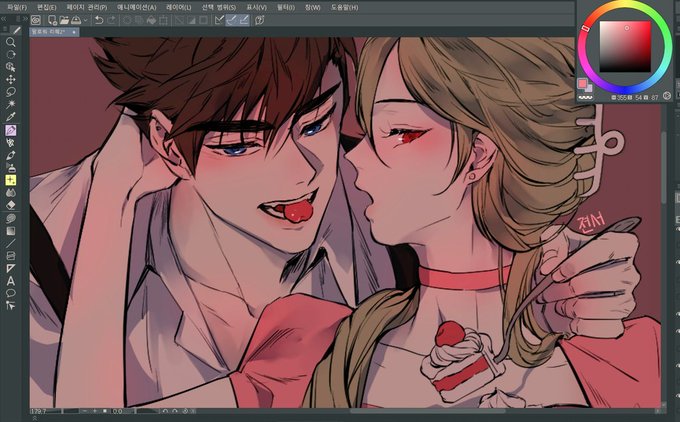Open the 애니메이션(A) menu
Screen dimensions: 680x422
137,7
